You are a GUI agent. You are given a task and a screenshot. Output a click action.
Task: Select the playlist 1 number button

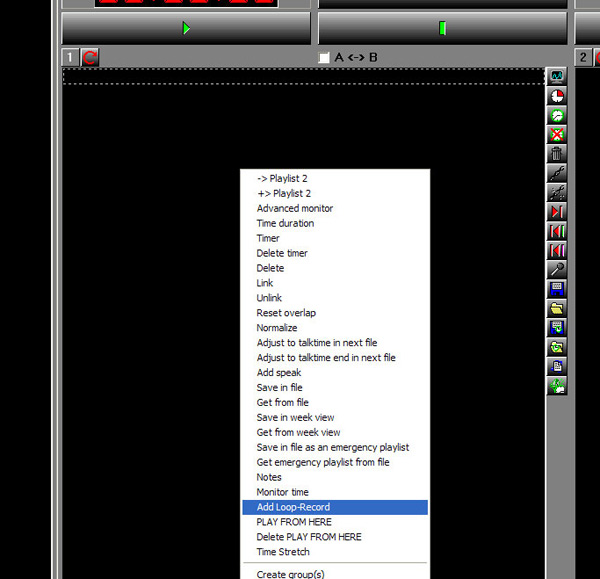click(x=70, y=57)
